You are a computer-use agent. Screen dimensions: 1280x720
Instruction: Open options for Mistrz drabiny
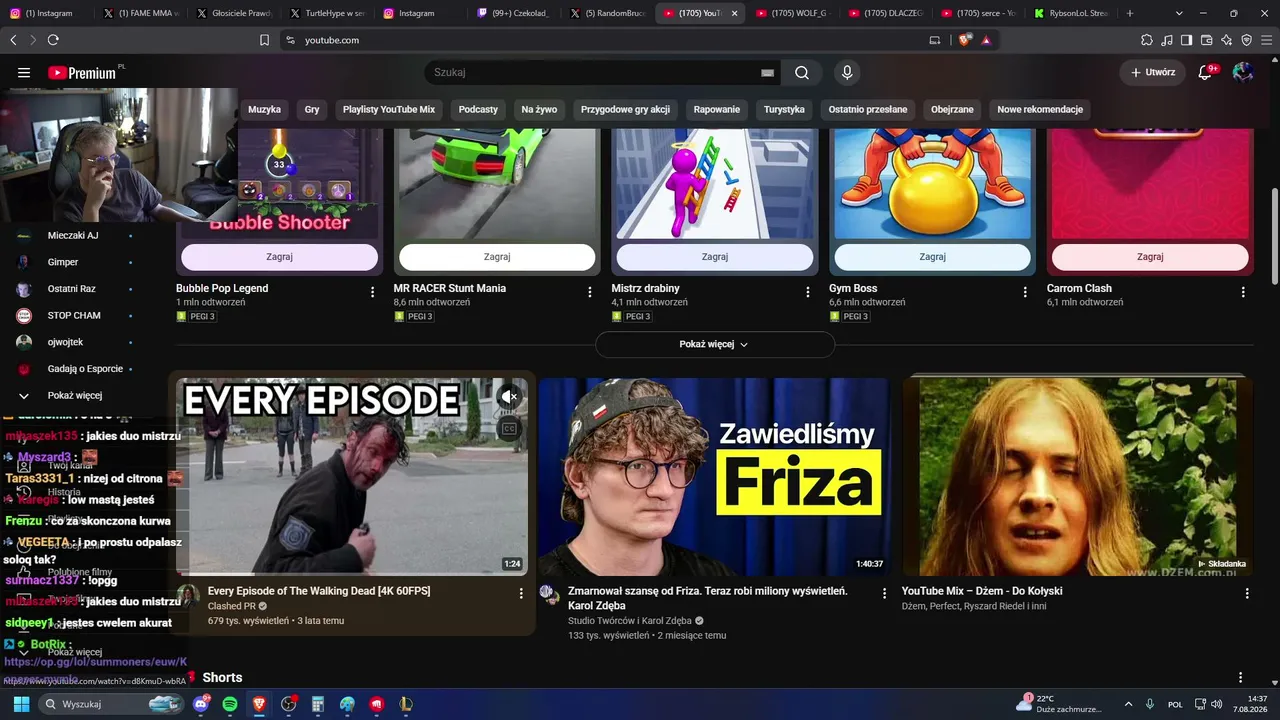coord(808,292)
